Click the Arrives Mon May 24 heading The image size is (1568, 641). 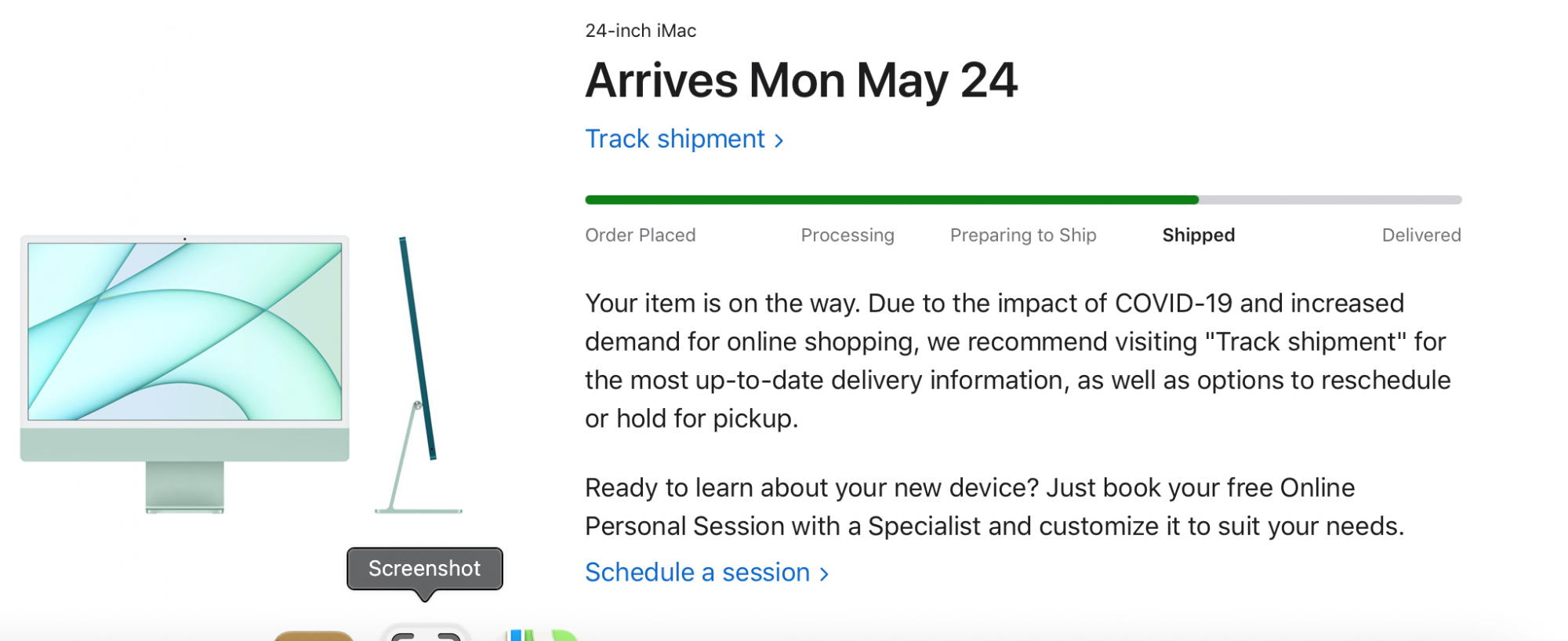(801, 81)
